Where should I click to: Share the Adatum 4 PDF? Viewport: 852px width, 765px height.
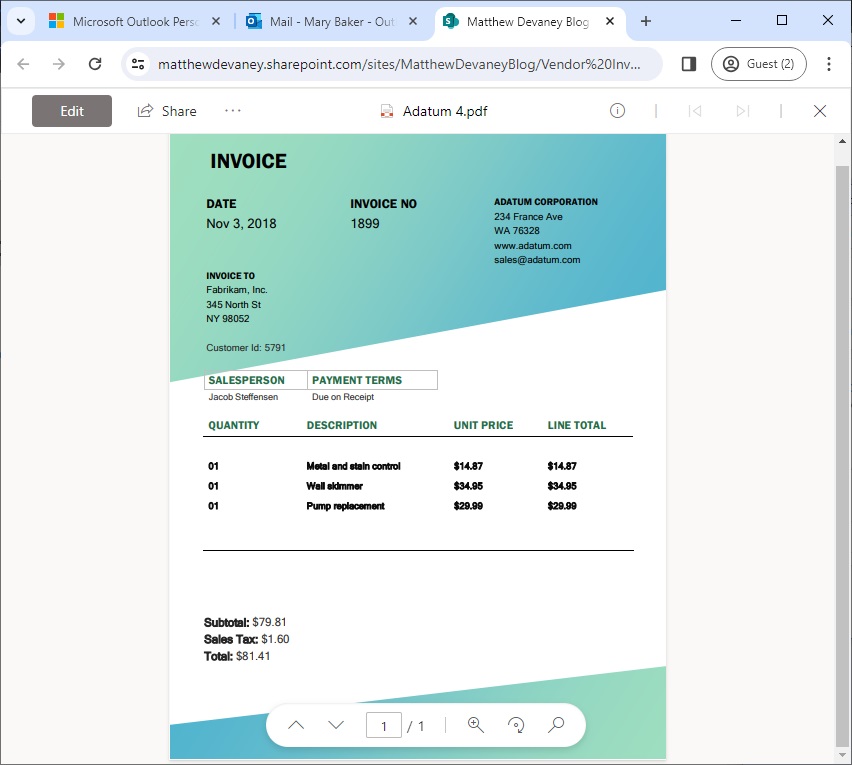click(x=166, y=111)
